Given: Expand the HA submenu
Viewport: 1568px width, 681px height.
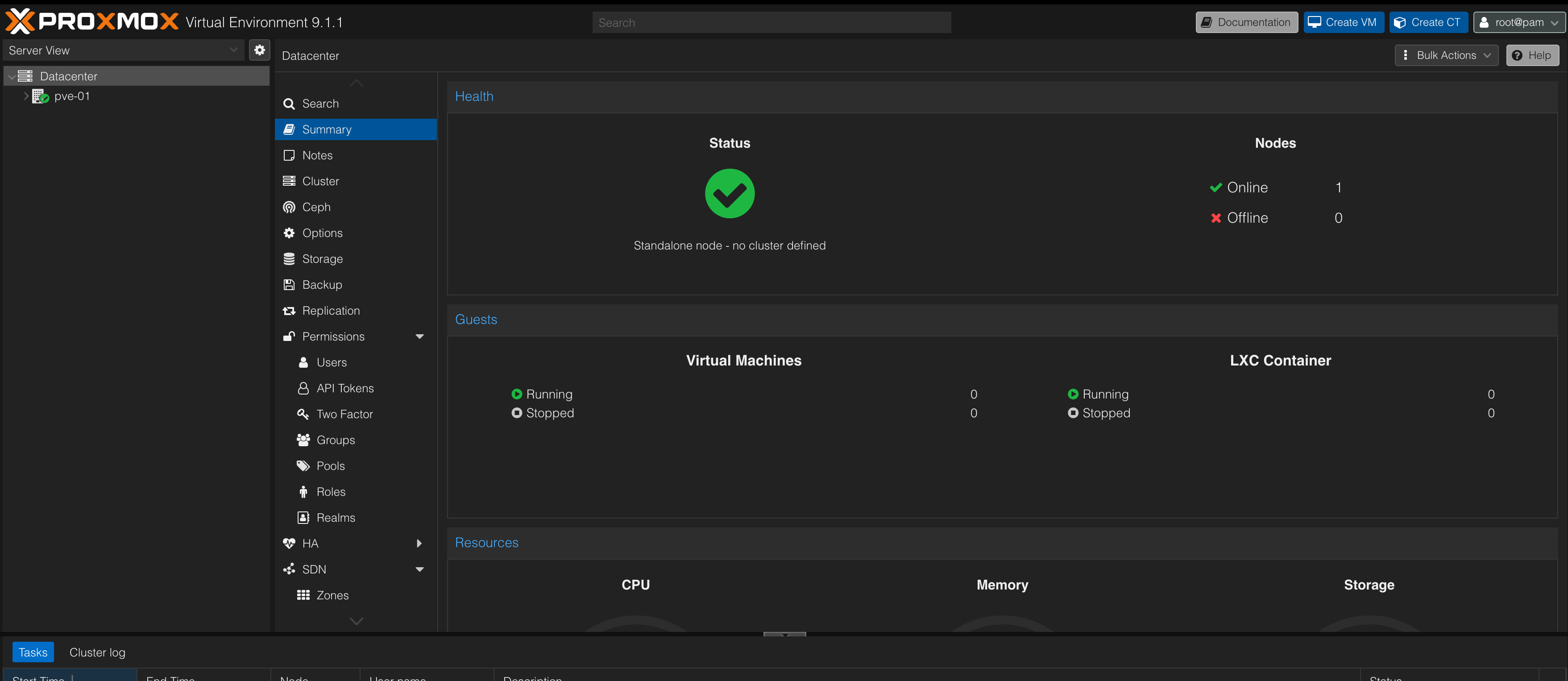Looking at the screenshot, I should tap(419, 544).
